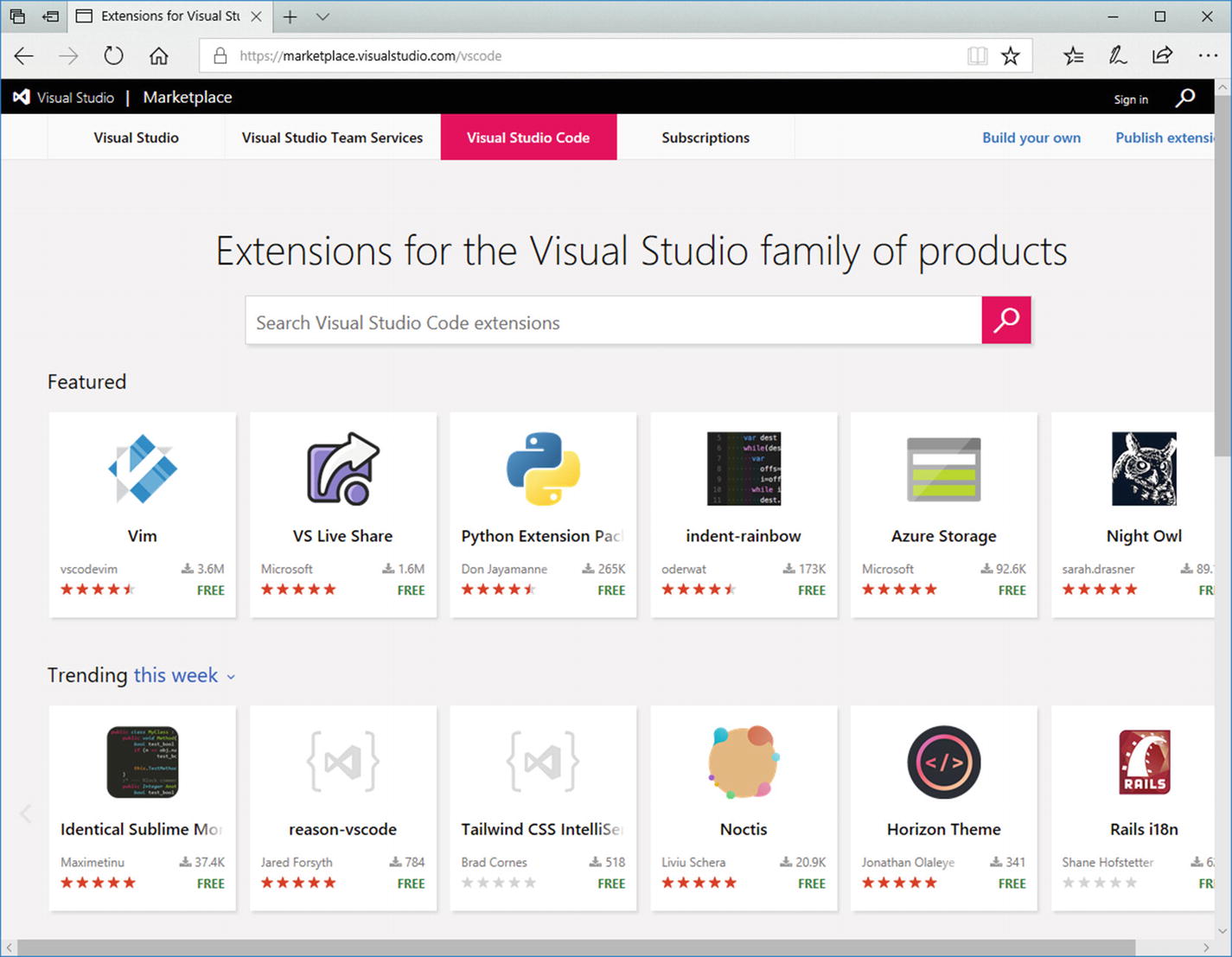Switch to the Visual Studio tab
Viewport: 1232px width, 957px height.
point(136,137)
